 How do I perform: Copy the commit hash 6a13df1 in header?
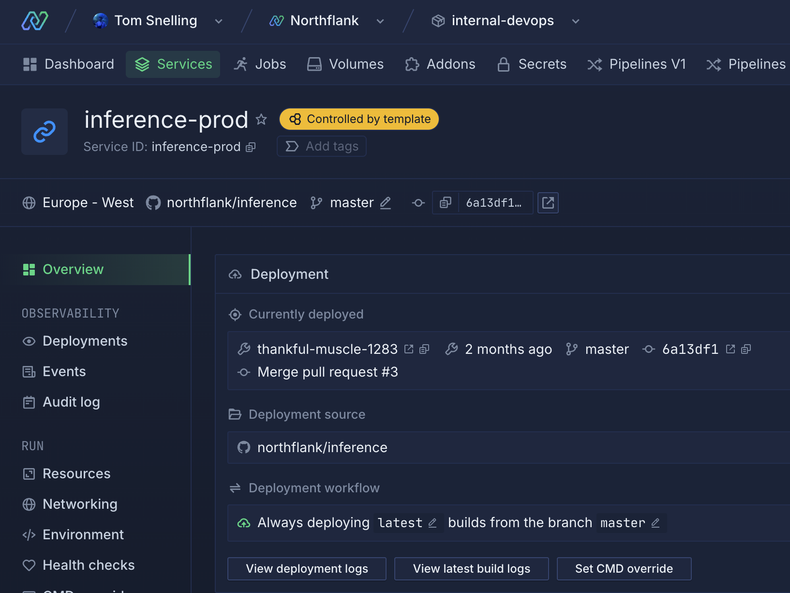[446, 203]
